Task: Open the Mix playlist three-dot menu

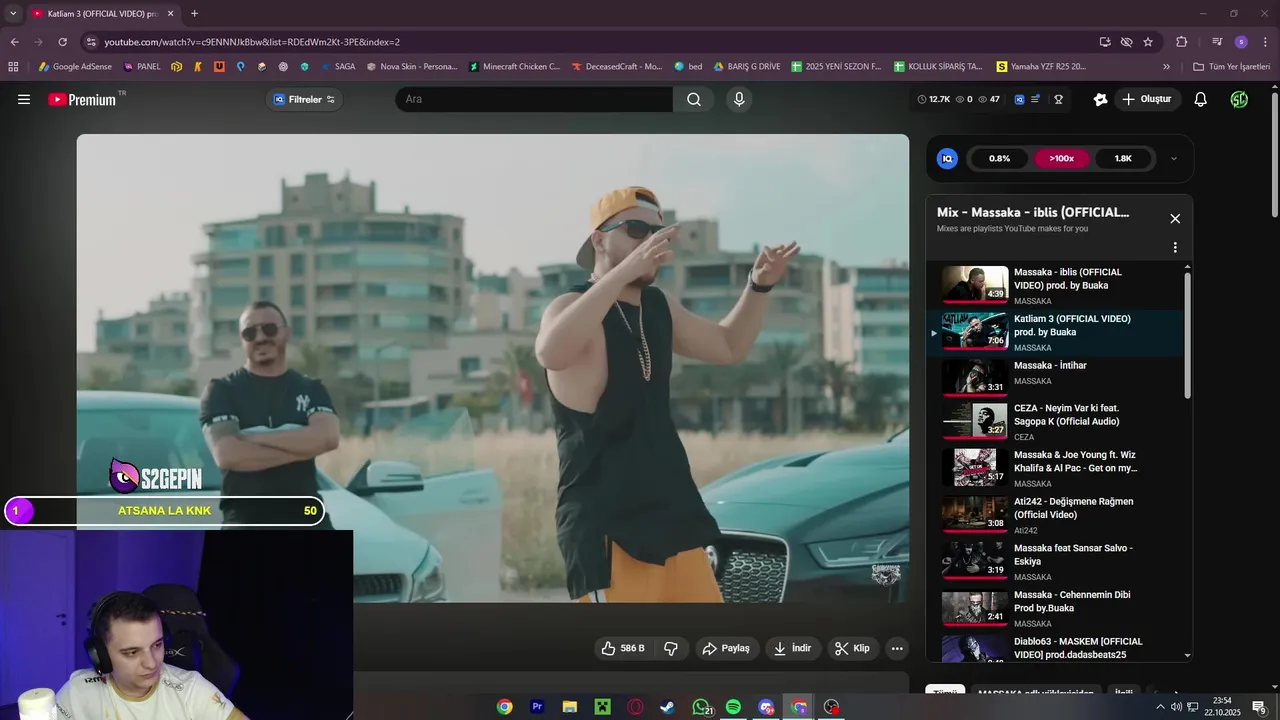Action: tap(1175, 247)
